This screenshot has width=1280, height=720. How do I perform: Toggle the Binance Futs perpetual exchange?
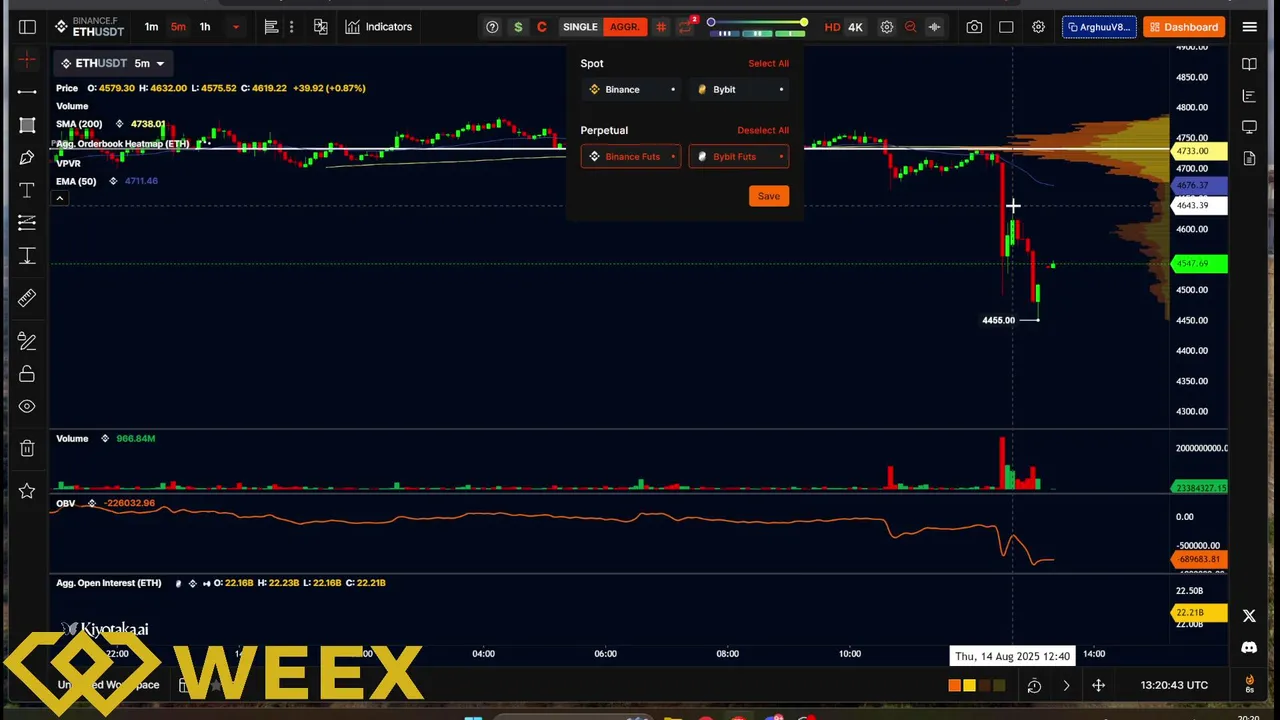[631, 156]
